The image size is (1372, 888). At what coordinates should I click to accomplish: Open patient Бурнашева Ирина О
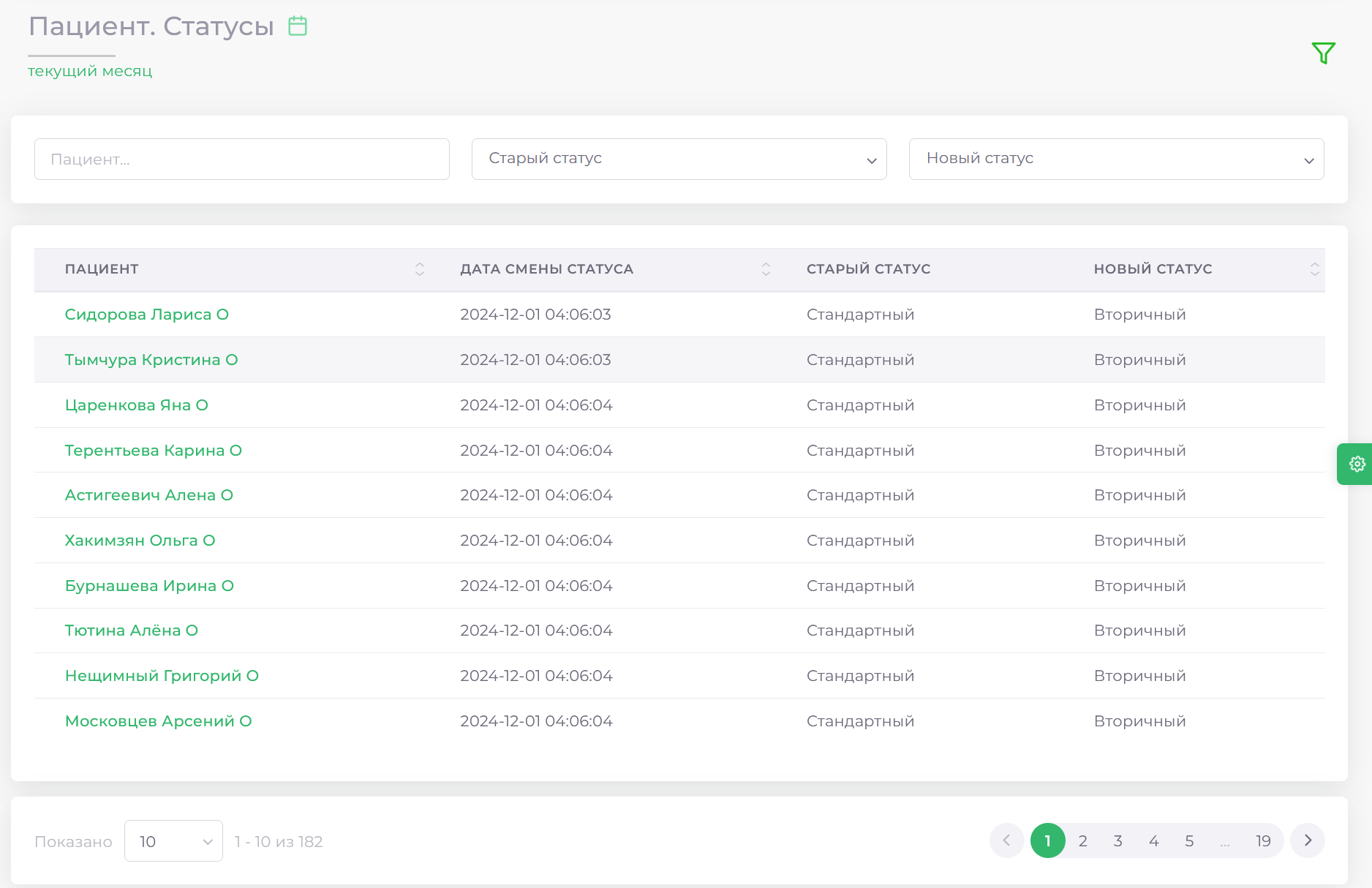click(149, 586)
